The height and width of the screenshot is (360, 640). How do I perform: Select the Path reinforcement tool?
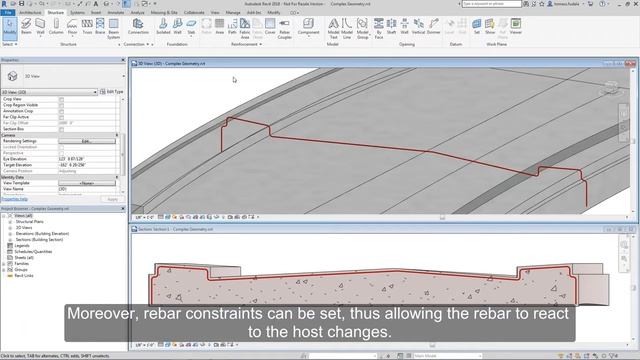pyautogui.click(x=232, y=27)
